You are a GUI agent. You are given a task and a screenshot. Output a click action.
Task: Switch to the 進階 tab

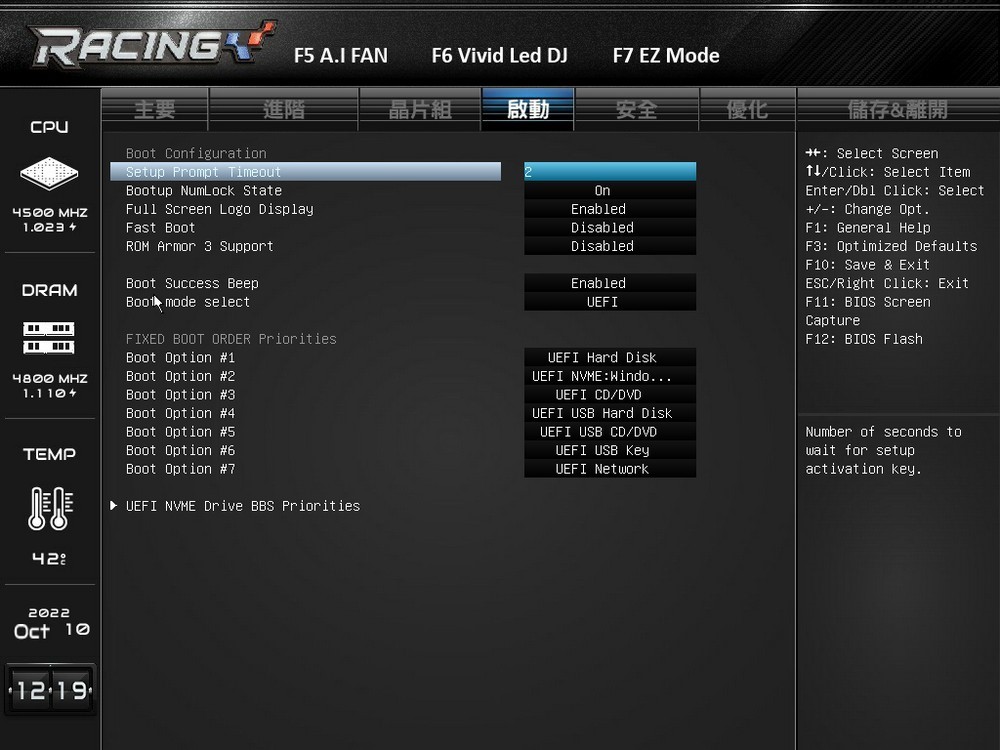click(284, 110)
